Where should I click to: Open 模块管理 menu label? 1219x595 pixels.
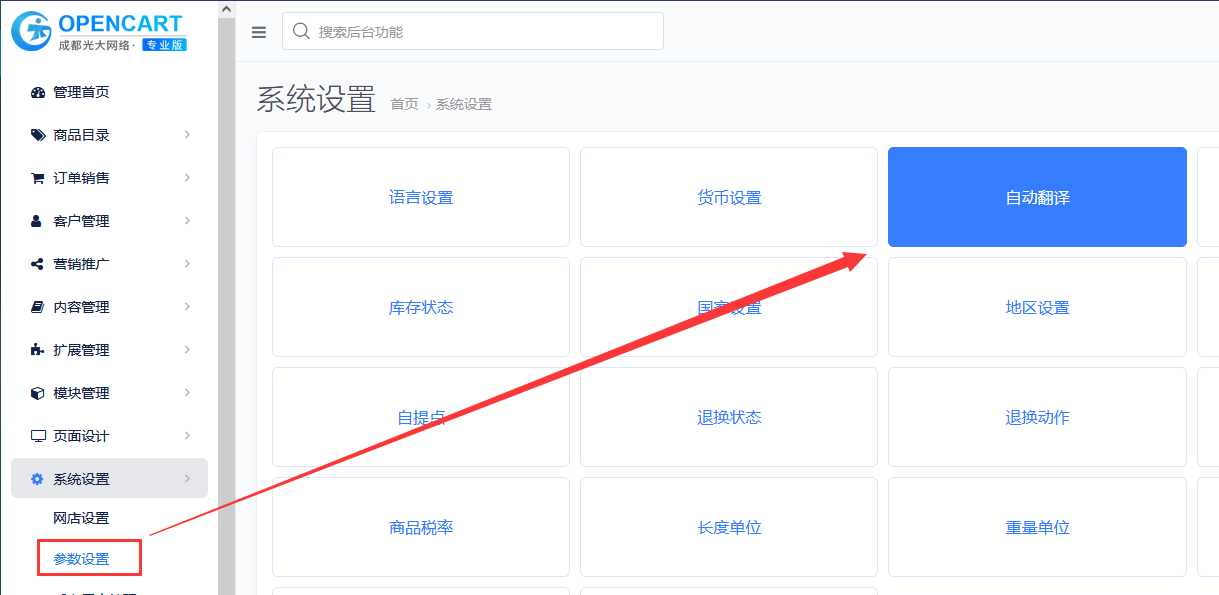click(81, 393)
